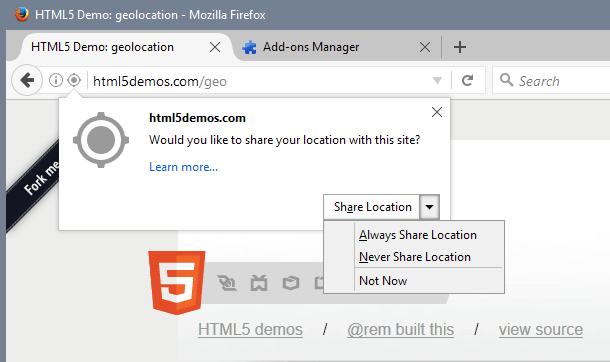Reload the page with the refresh icon

467,80
